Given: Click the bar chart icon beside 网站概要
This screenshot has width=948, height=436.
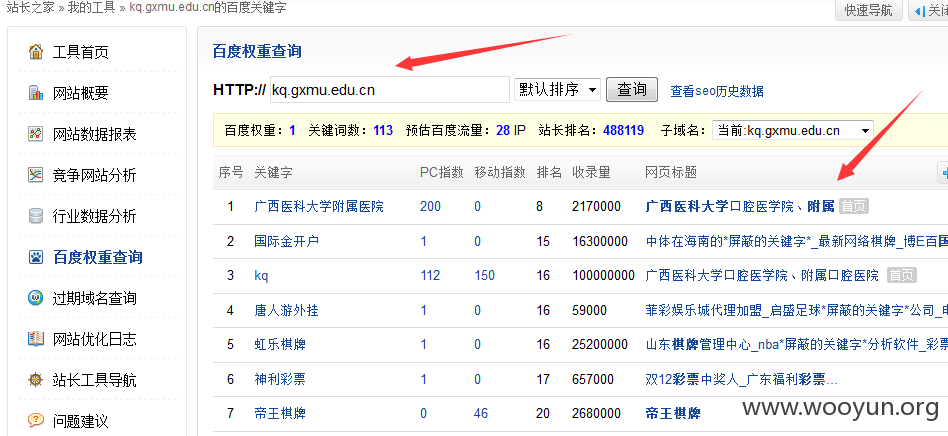Looking at the screenshot, I should pyautogui.click(x=36, y=93).
